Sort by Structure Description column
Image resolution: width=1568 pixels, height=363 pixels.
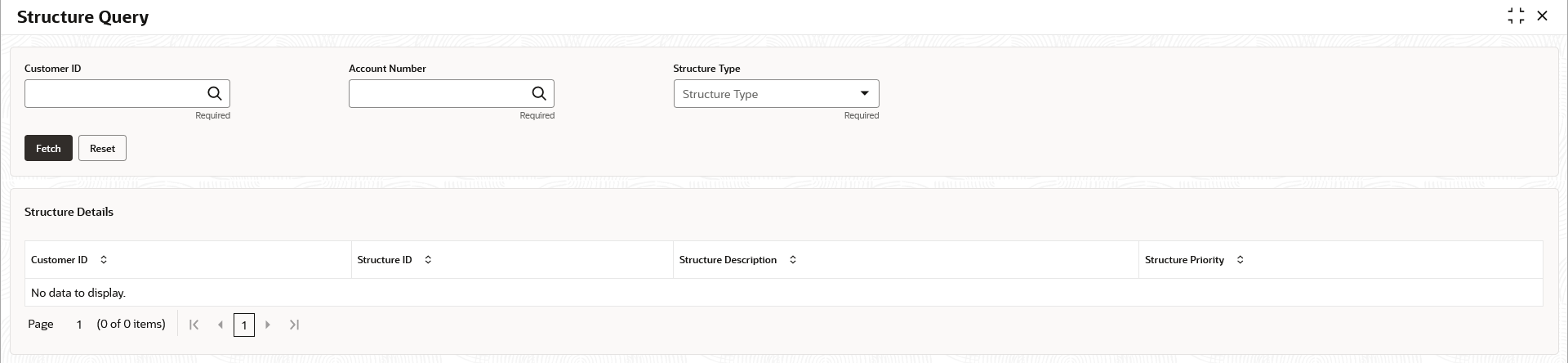pos(792,260)
